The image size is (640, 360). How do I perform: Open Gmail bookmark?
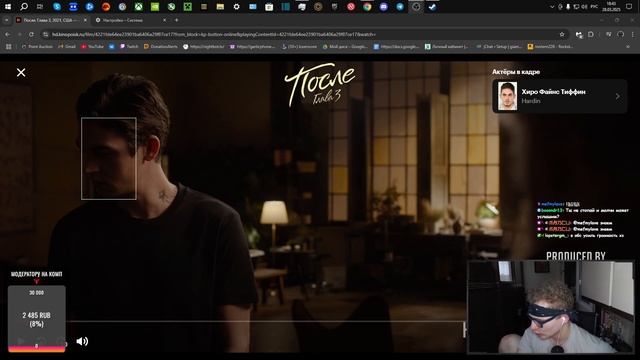tap(67, 47)
